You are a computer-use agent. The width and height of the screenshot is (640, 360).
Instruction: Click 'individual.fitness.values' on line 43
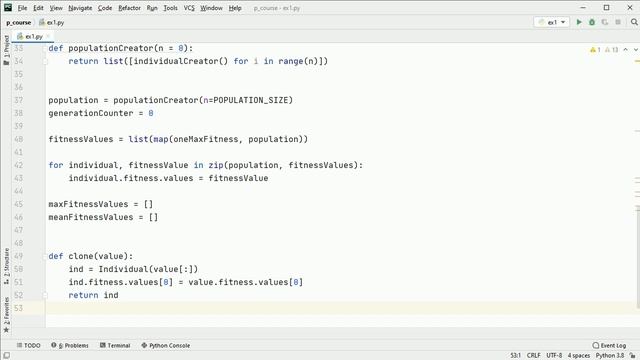coord(131,178)
